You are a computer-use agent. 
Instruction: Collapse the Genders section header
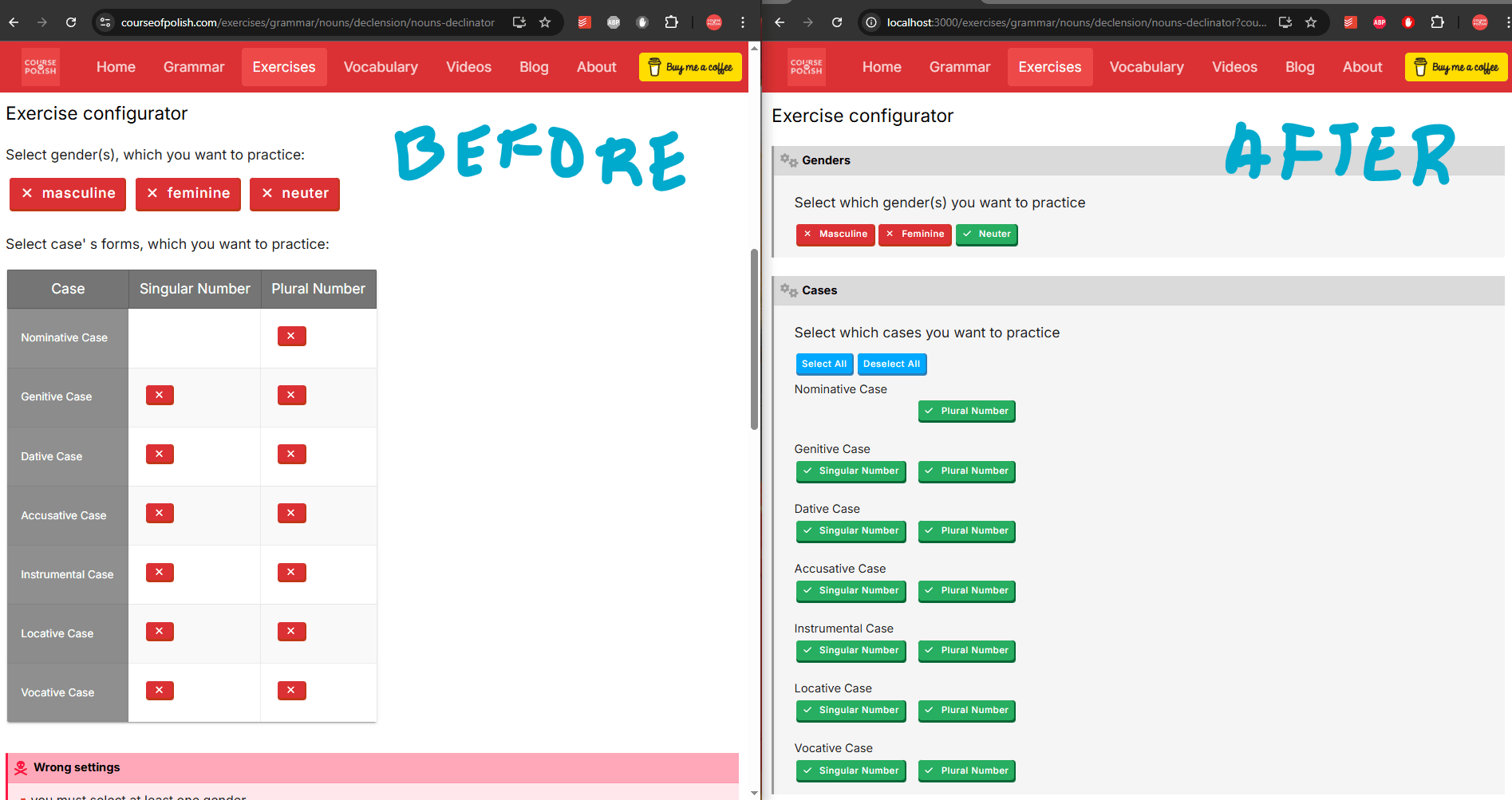point(826,160)
